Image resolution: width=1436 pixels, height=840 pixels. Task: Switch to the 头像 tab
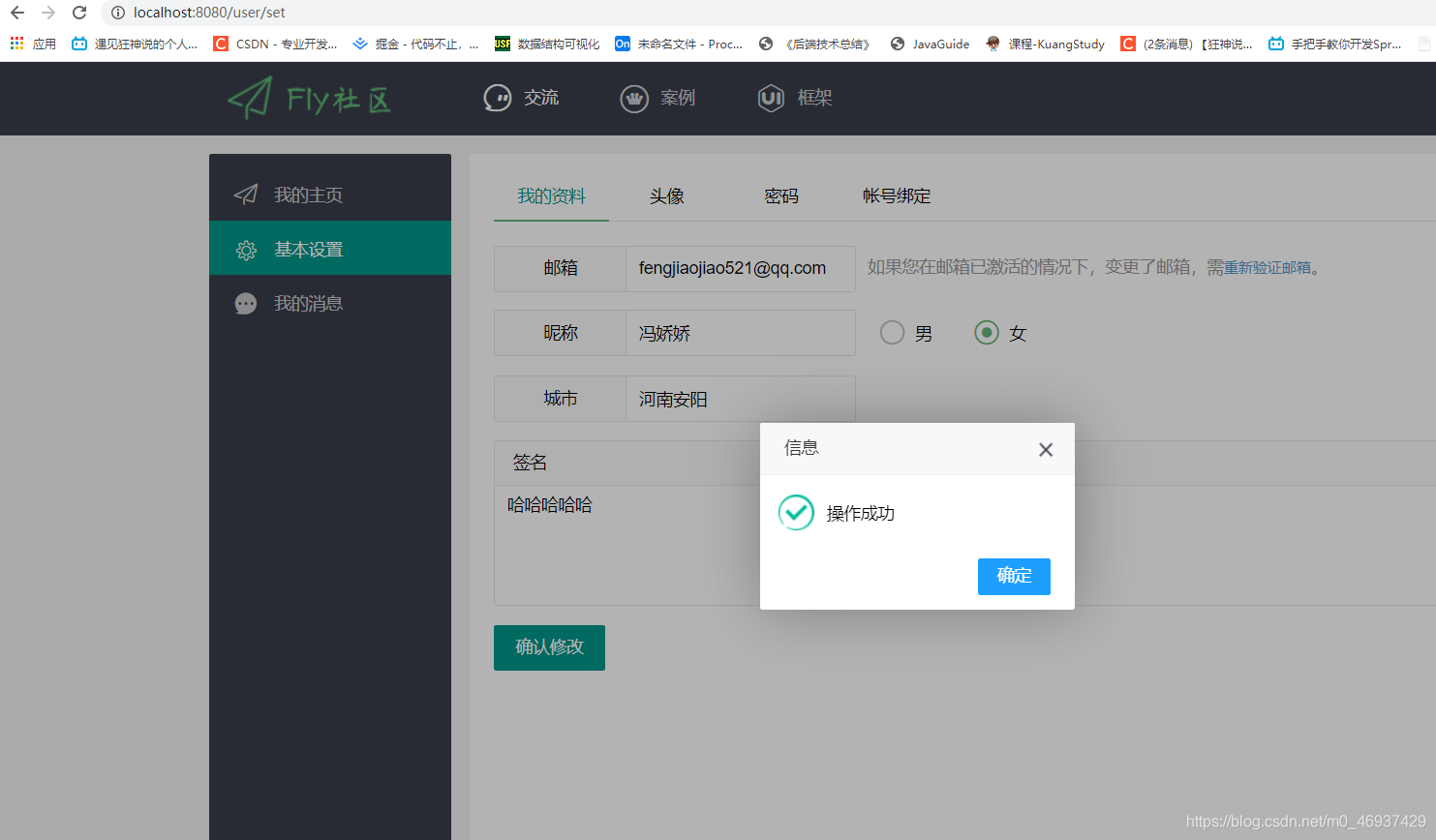(x=666, y=196)
